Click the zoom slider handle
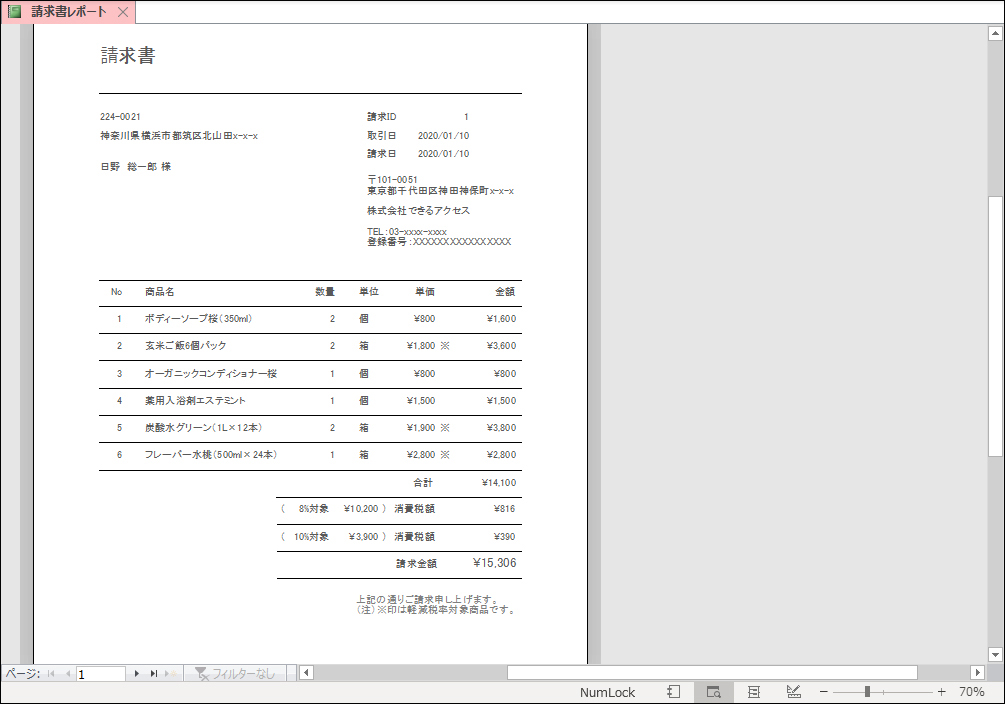Image resolution: width=1005 pixels, height=704 pixels. coord(867,692)
